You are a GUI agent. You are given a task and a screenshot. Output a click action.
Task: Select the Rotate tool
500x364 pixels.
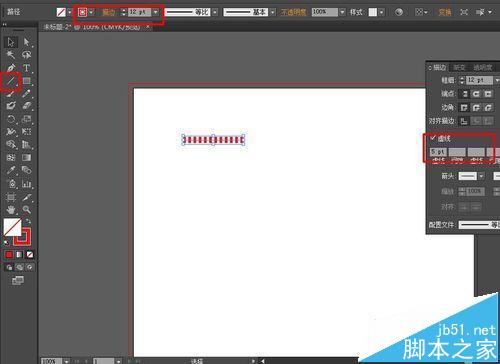pos(11,119)
